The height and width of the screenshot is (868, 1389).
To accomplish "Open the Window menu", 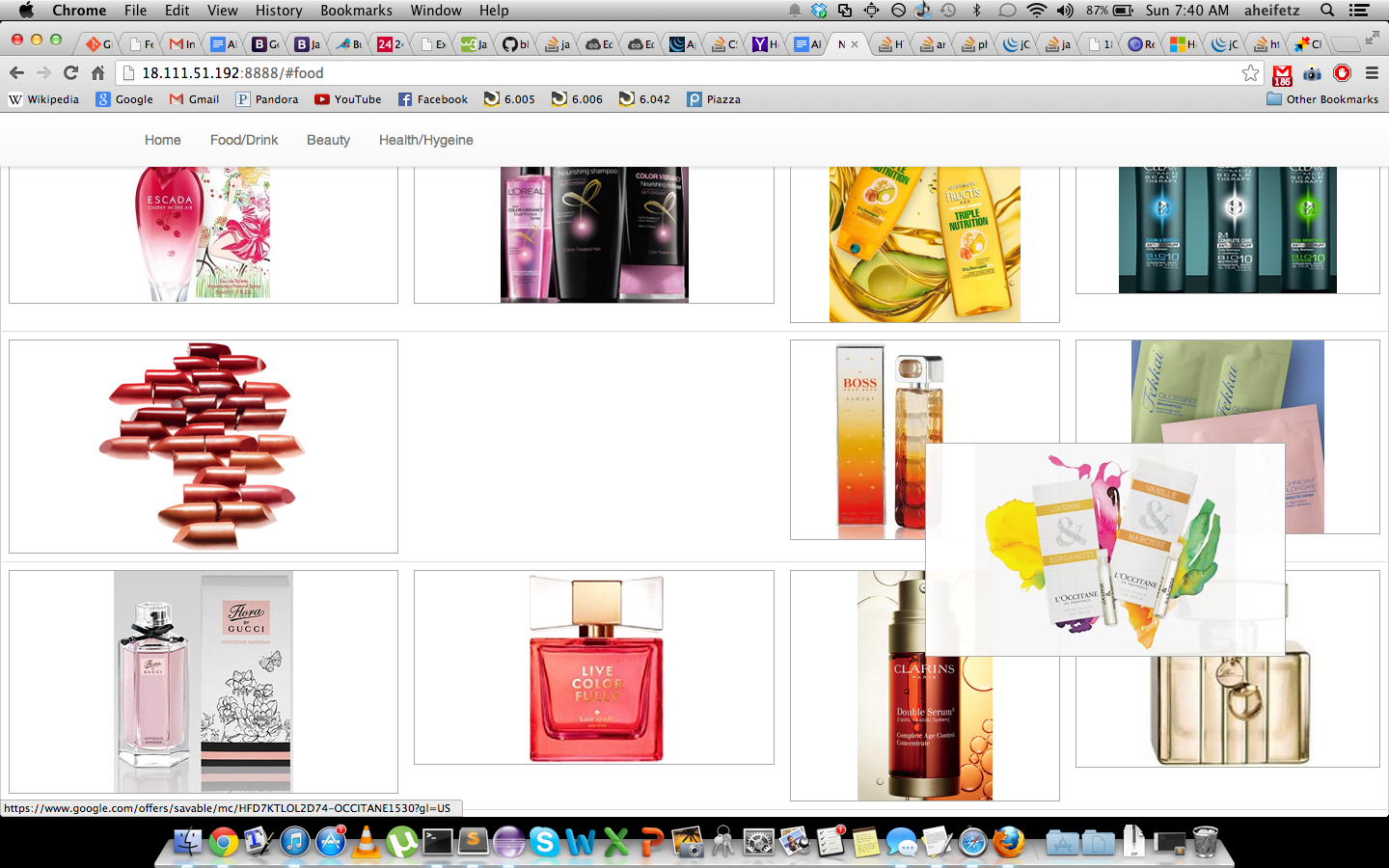I will 436,10.
